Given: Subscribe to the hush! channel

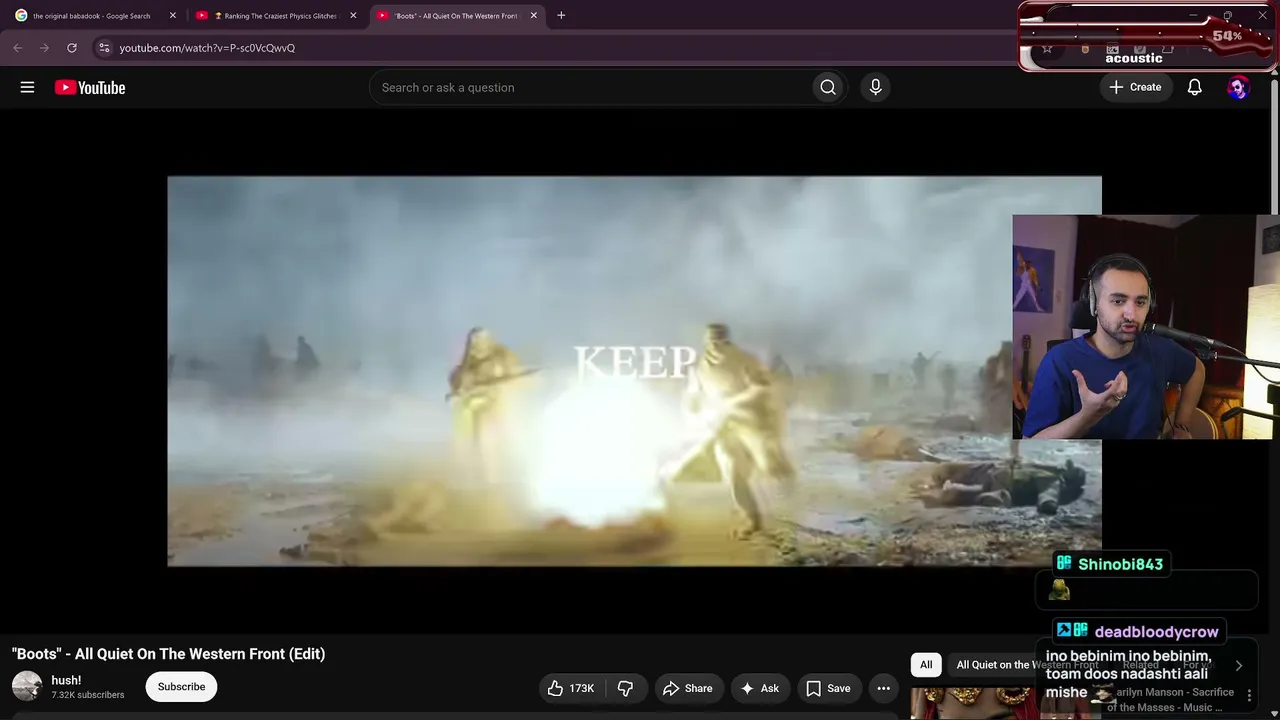Looking at the screenshot, I should coord(181,687).
